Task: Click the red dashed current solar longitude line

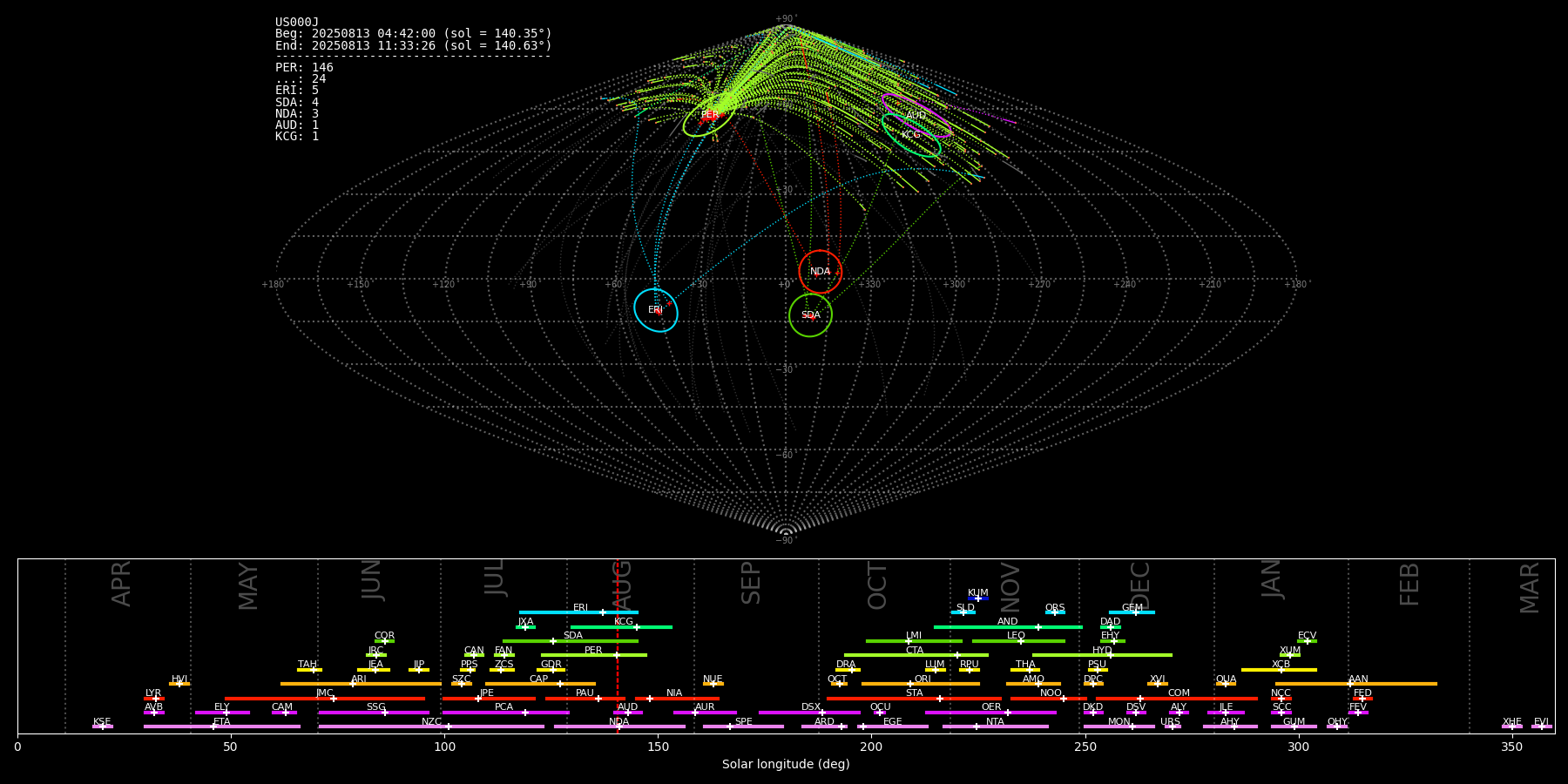Action: [x=618, y=645]
